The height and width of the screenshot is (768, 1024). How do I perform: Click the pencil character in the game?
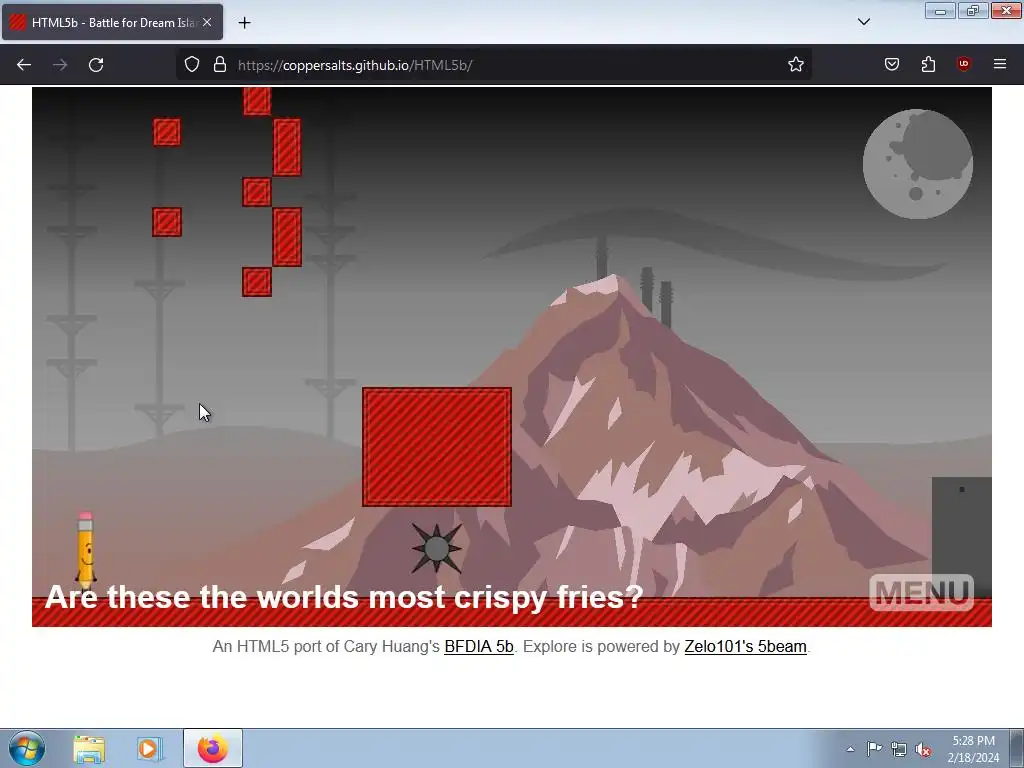[86, 549]
